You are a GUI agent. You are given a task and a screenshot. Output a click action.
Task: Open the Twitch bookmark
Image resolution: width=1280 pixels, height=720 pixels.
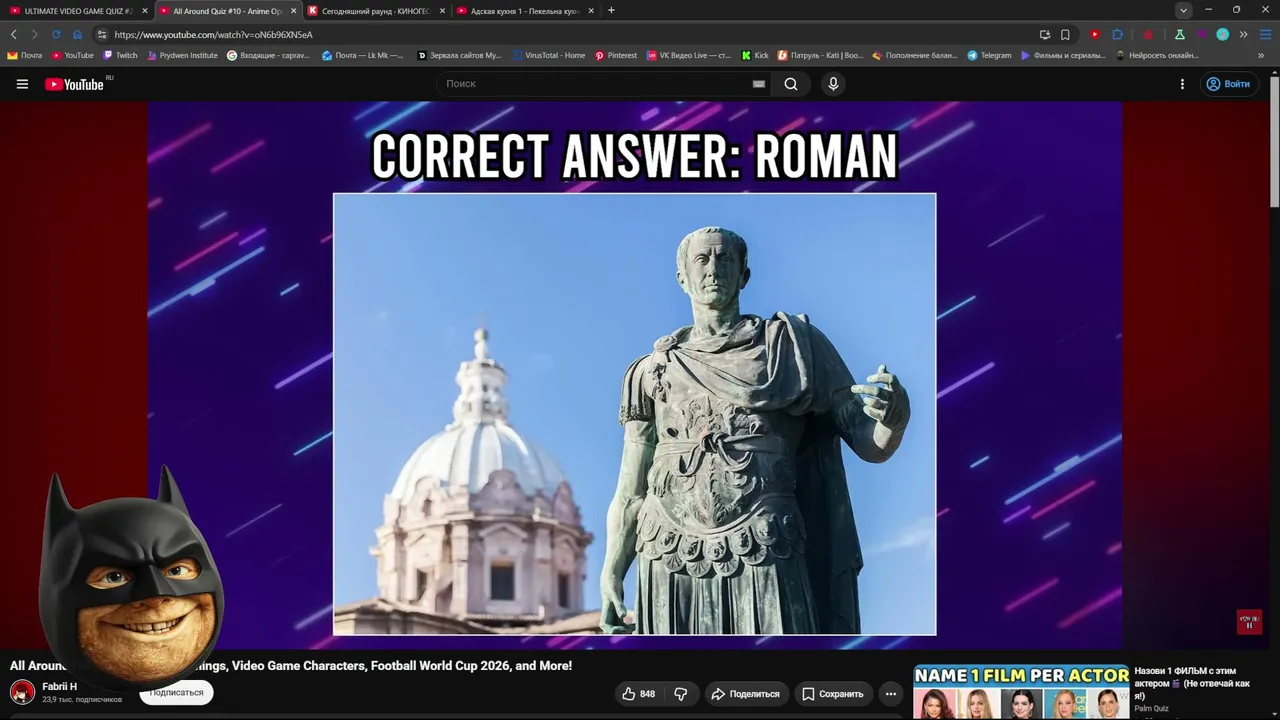(x=120, y=55)
